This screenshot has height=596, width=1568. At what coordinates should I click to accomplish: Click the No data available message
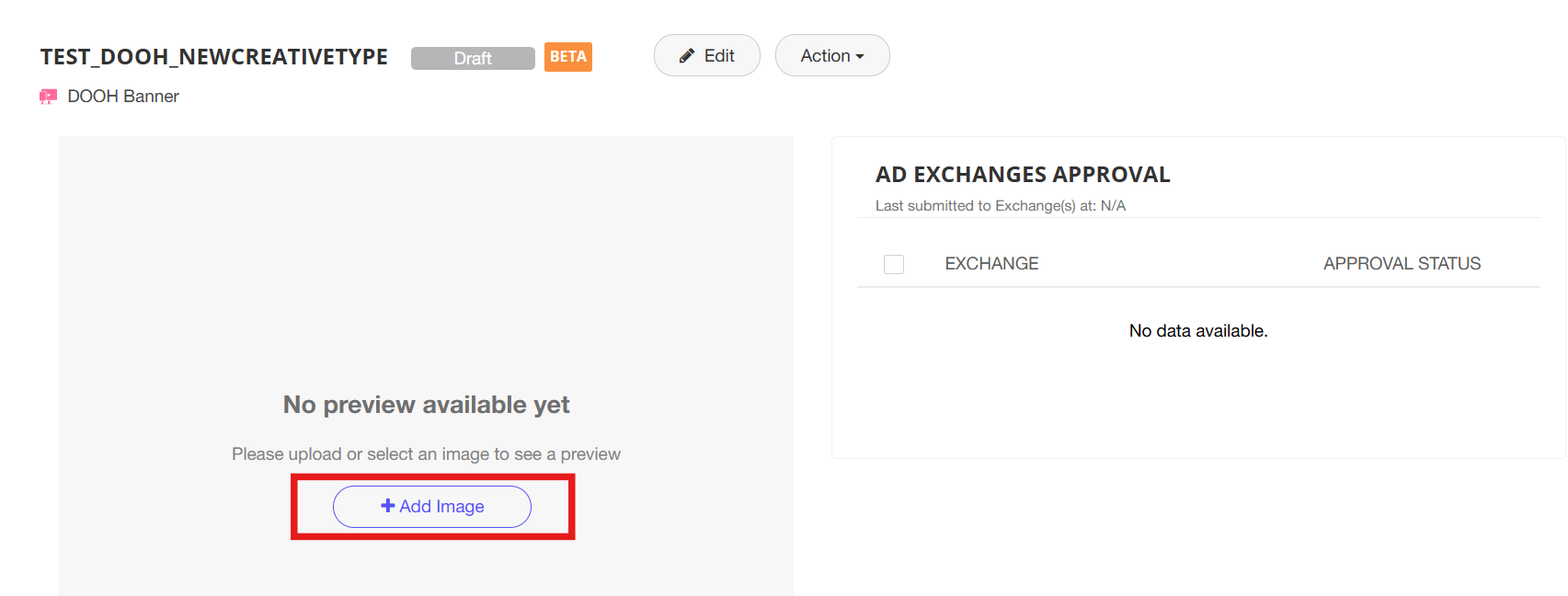(1198, 331)
